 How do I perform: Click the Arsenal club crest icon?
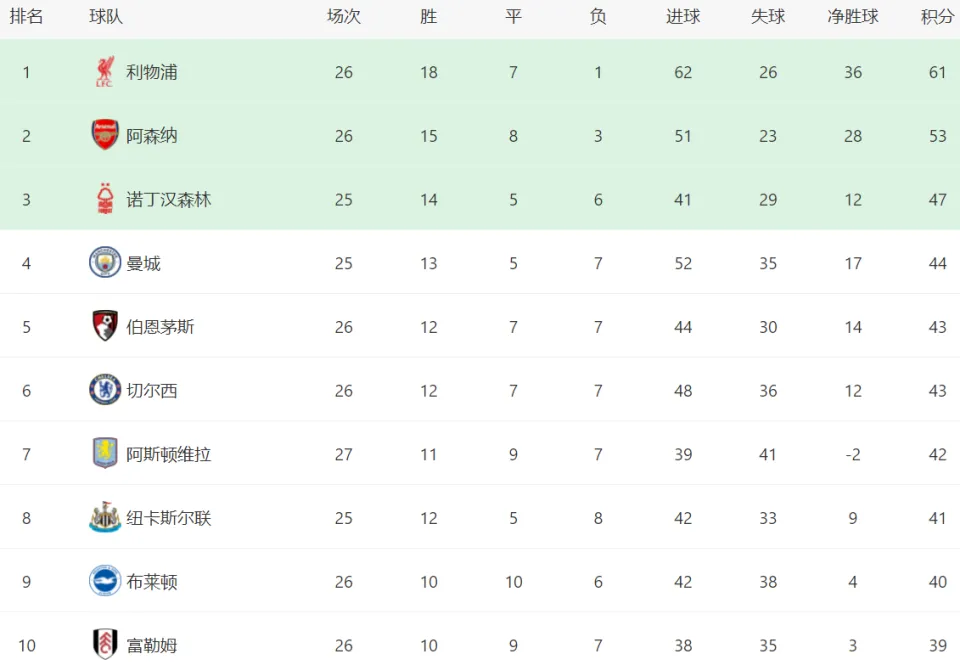(105, 135)
